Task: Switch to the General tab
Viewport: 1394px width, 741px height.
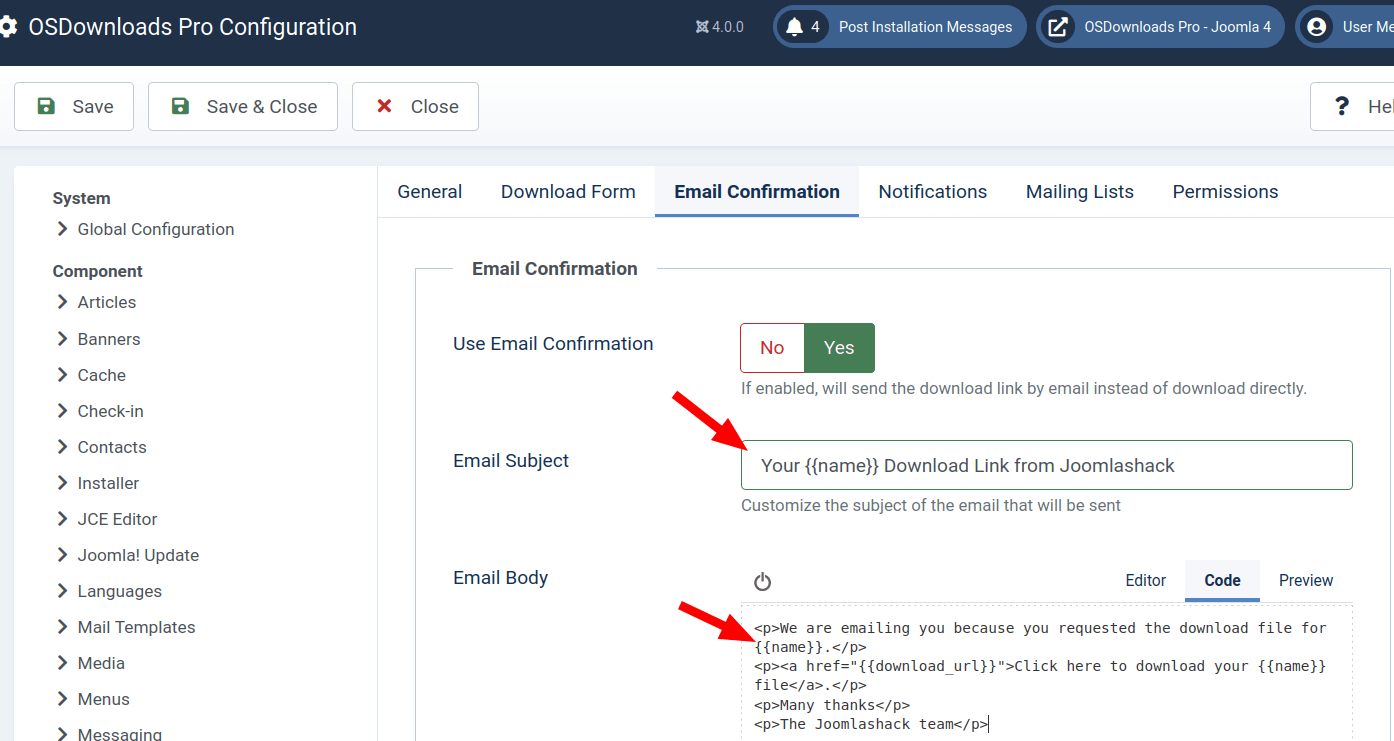Action: point(430,192)
